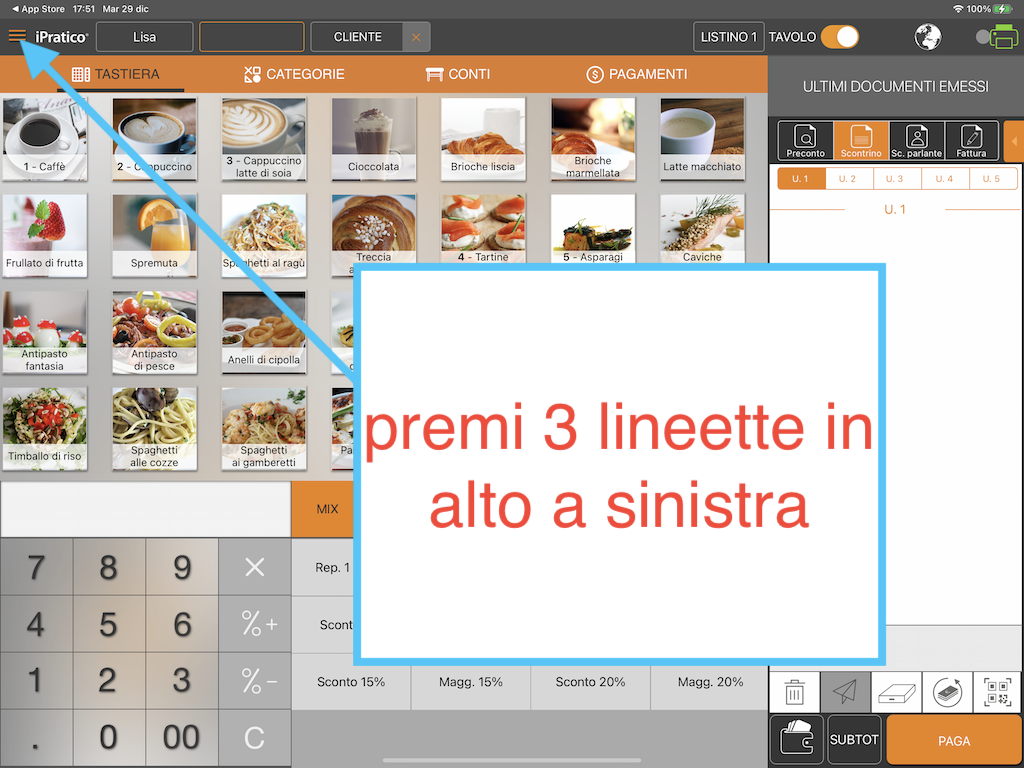Add Brioche marmellata product
This screenshot has height=768, width=1024.
tap(593, 139)
